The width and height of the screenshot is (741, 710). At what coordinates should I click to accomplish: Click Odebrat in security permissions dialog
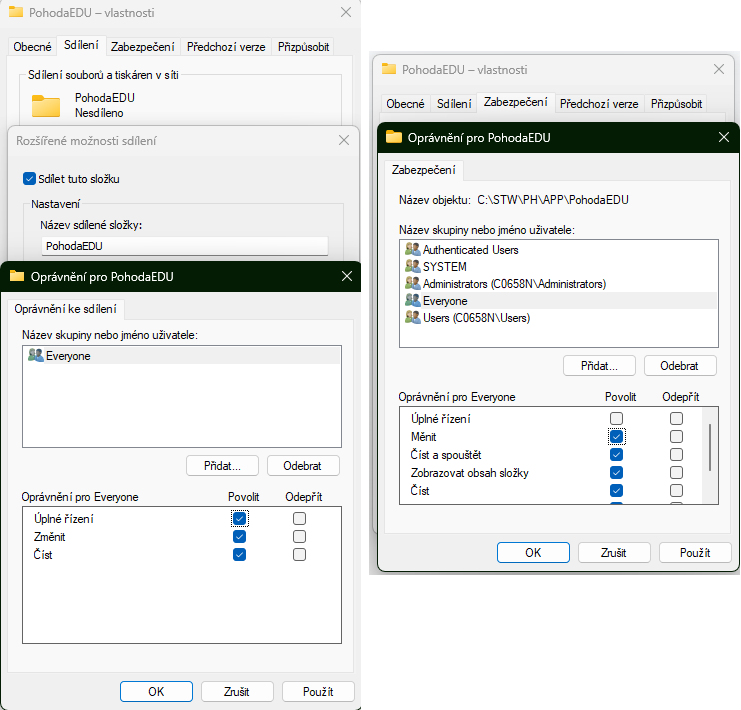[680, 365]
